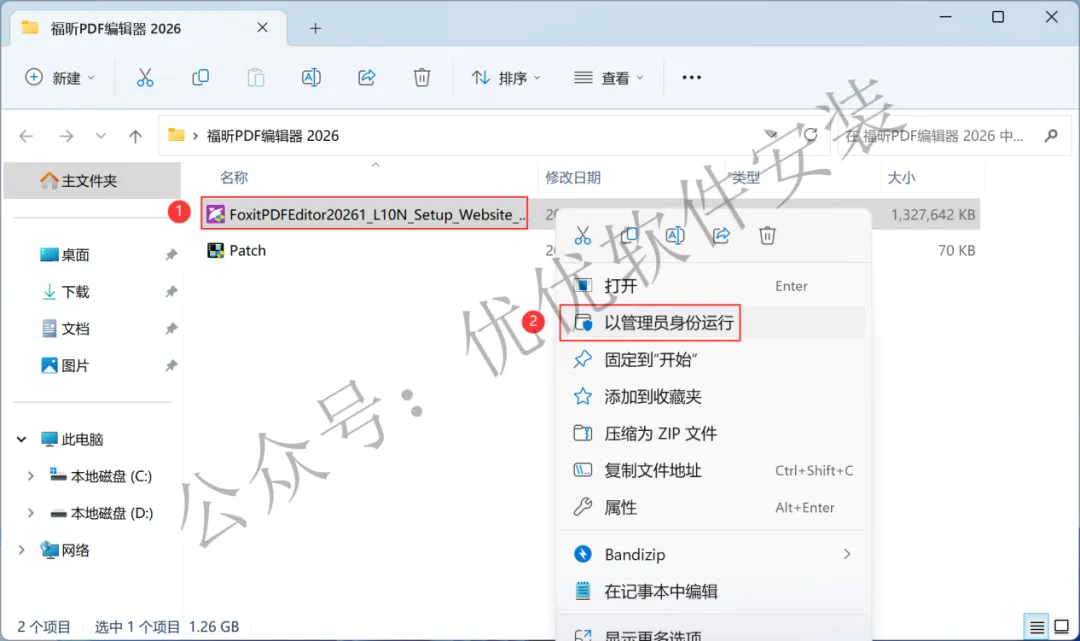Add a new tab with the plus button
This screenshot has width=1080, height=641.
tap(315, 28)
